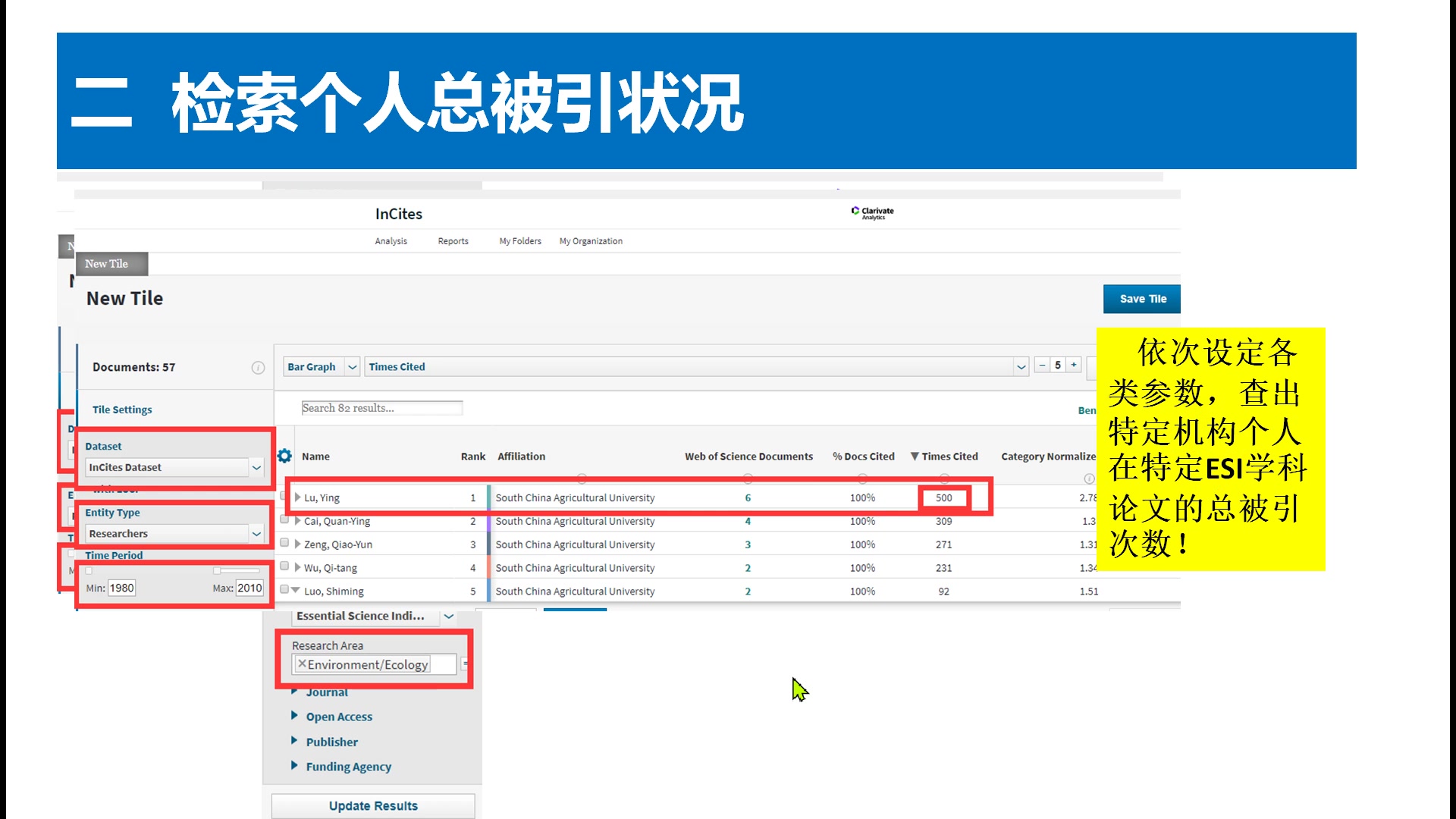
Task: Expand the Journal filter
Action: [x=294, y=692]
